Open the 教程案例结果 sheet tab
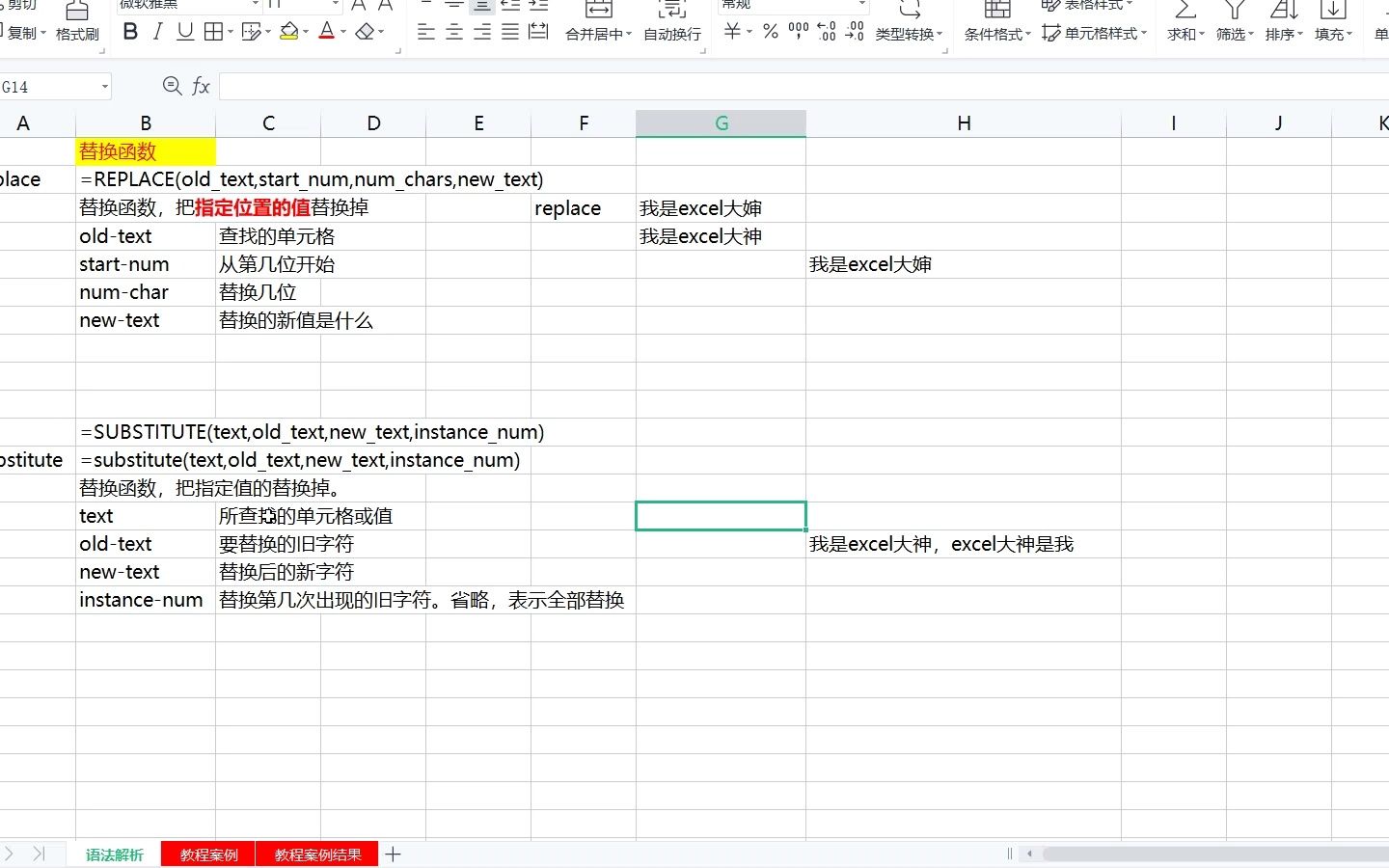The image size is (1389, 868). [x=317, y=854]
